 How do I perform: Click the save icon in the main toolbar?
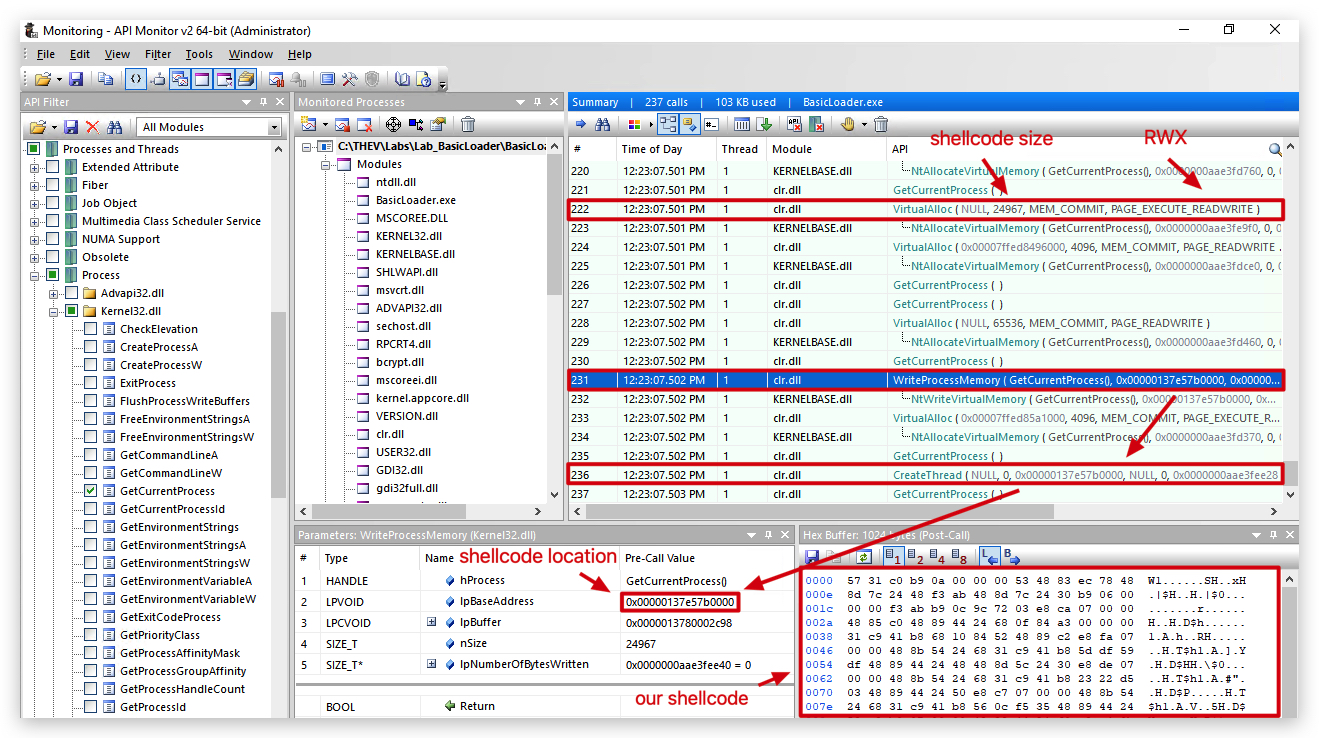pyautogui.click(x=76, y=79)
